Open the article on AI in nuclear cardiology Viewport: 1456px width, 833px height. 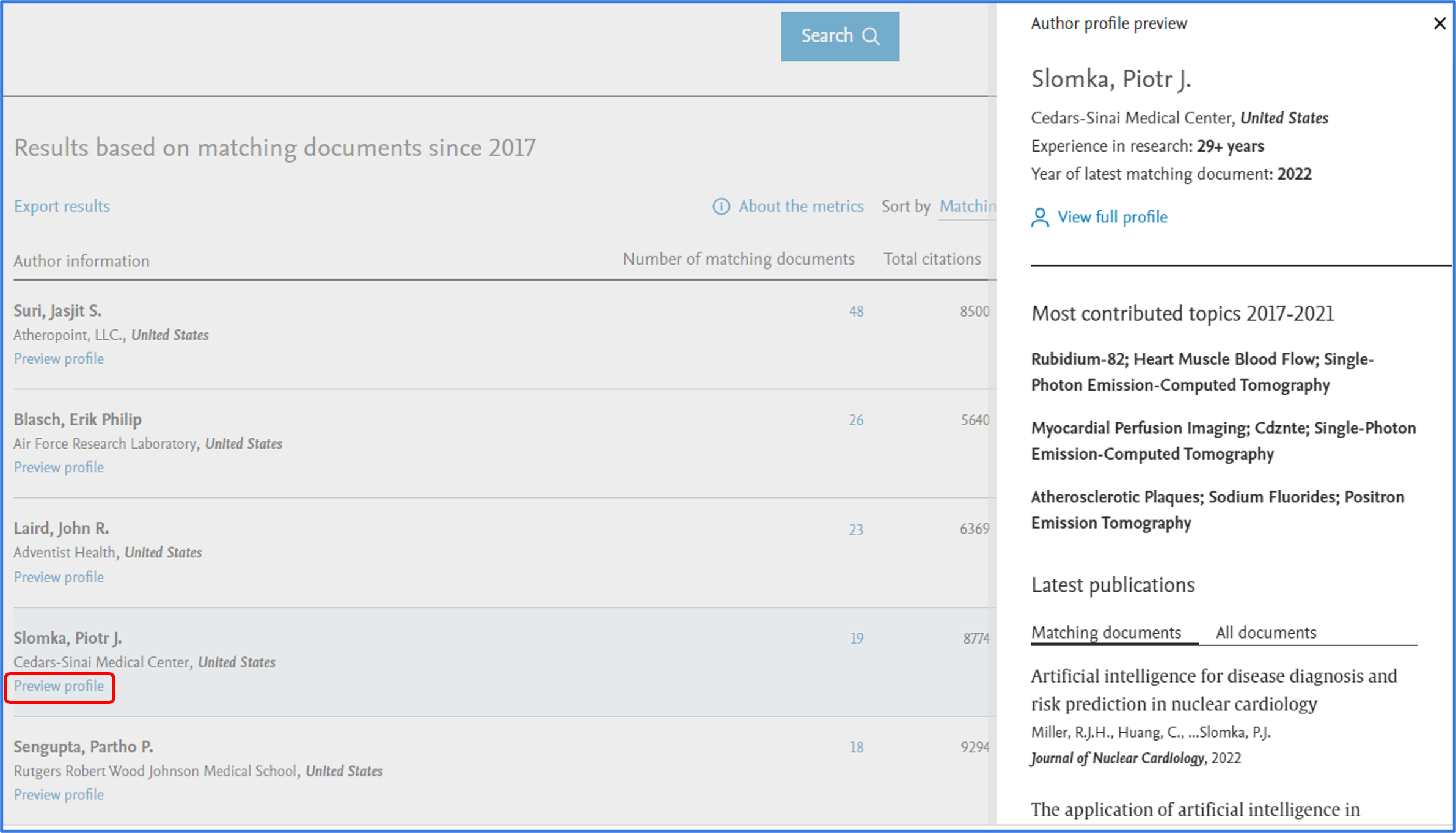click(1214, 690)
